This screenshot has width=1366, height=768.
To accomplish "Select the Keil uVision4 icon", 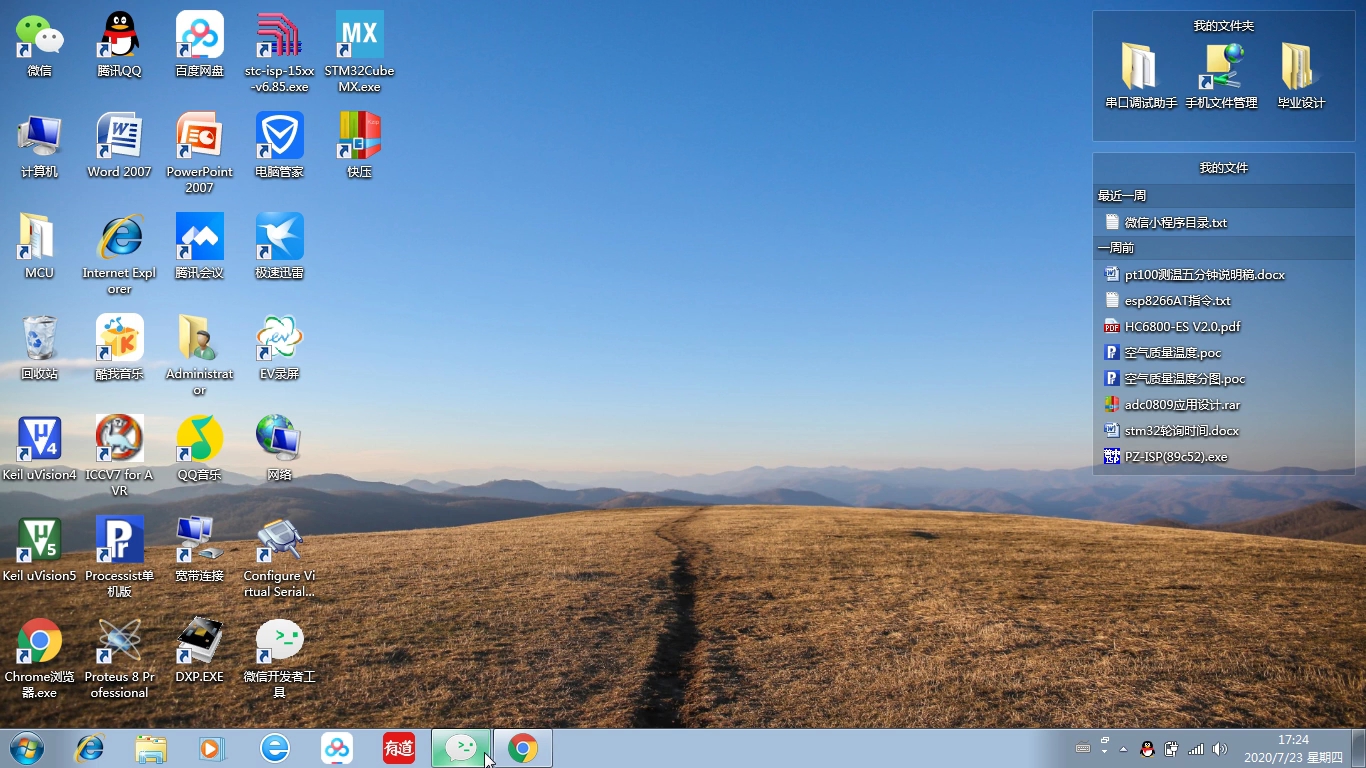I will [x=39, y=449].
